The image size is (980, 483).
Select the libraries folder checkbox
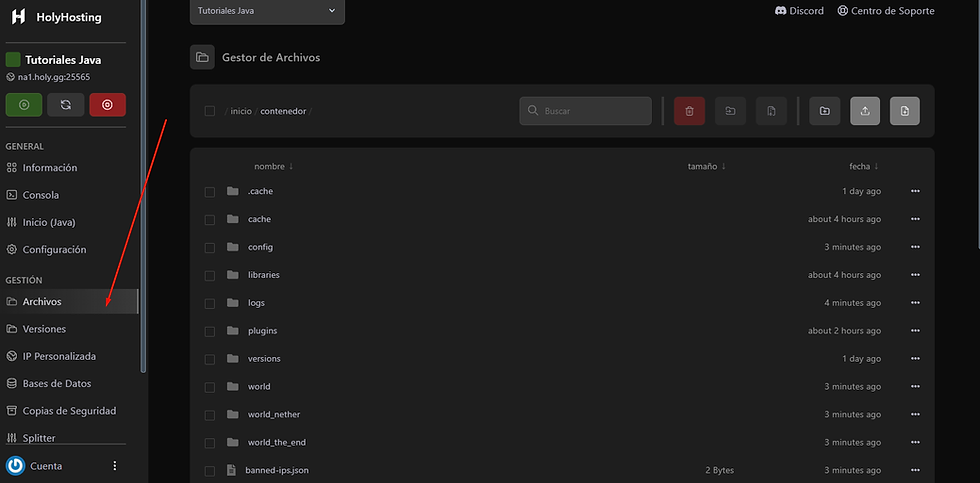[x=210, y=276]
